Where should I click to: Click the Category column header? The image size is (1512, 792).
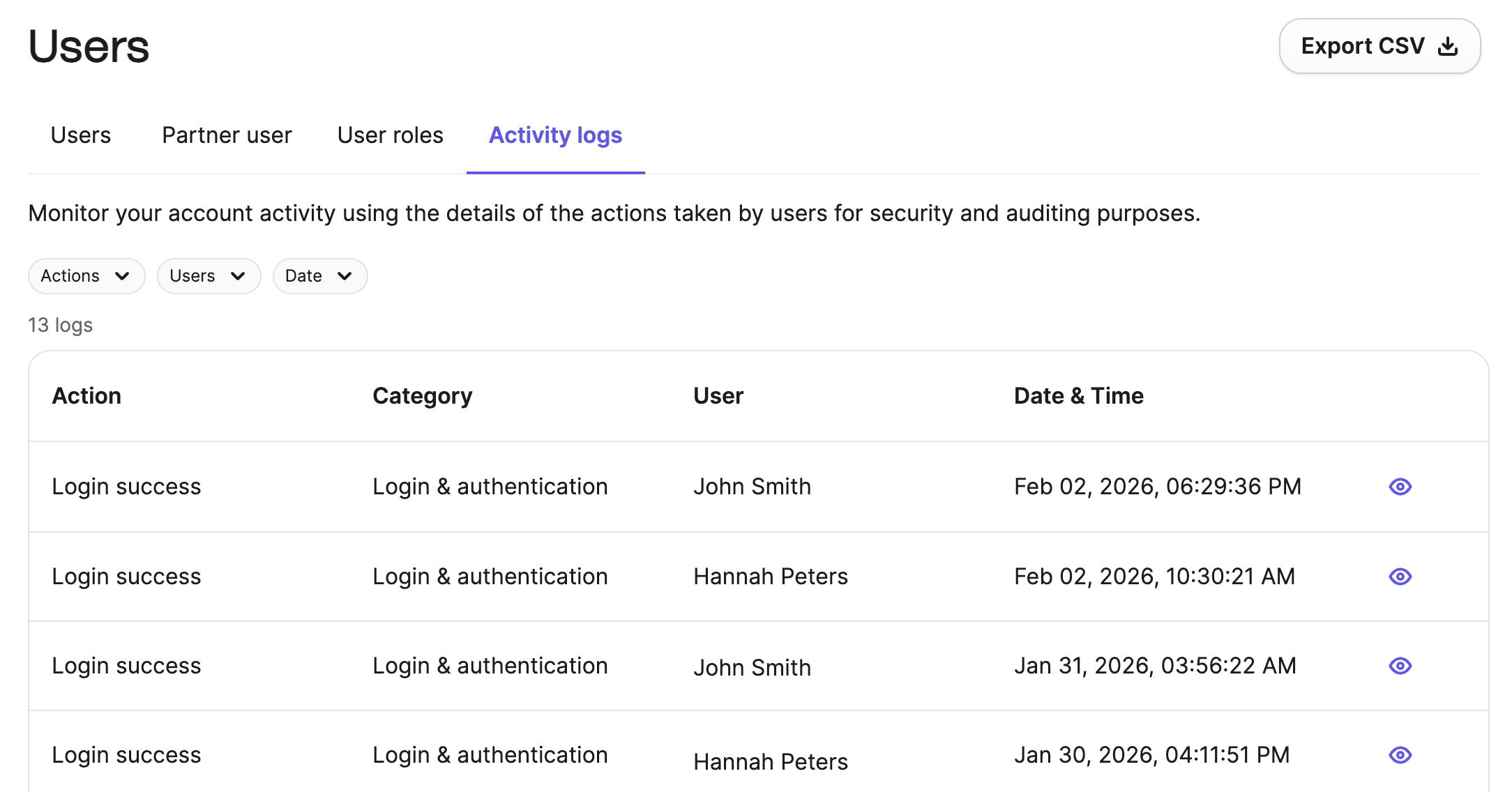click(x=422, y=396)
